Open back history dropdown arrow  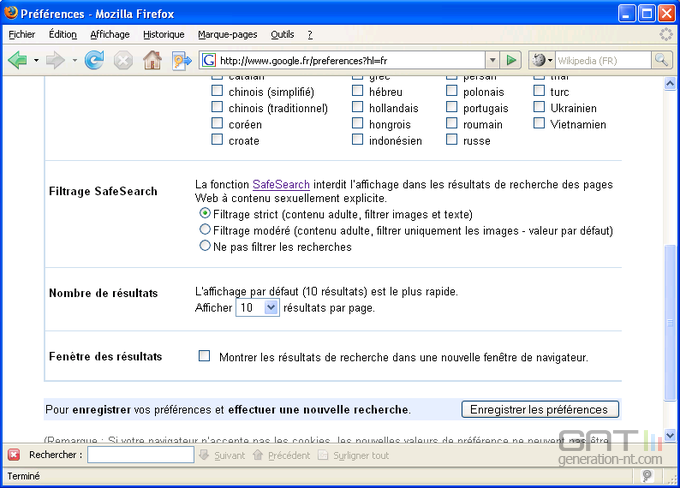[36, 60]
